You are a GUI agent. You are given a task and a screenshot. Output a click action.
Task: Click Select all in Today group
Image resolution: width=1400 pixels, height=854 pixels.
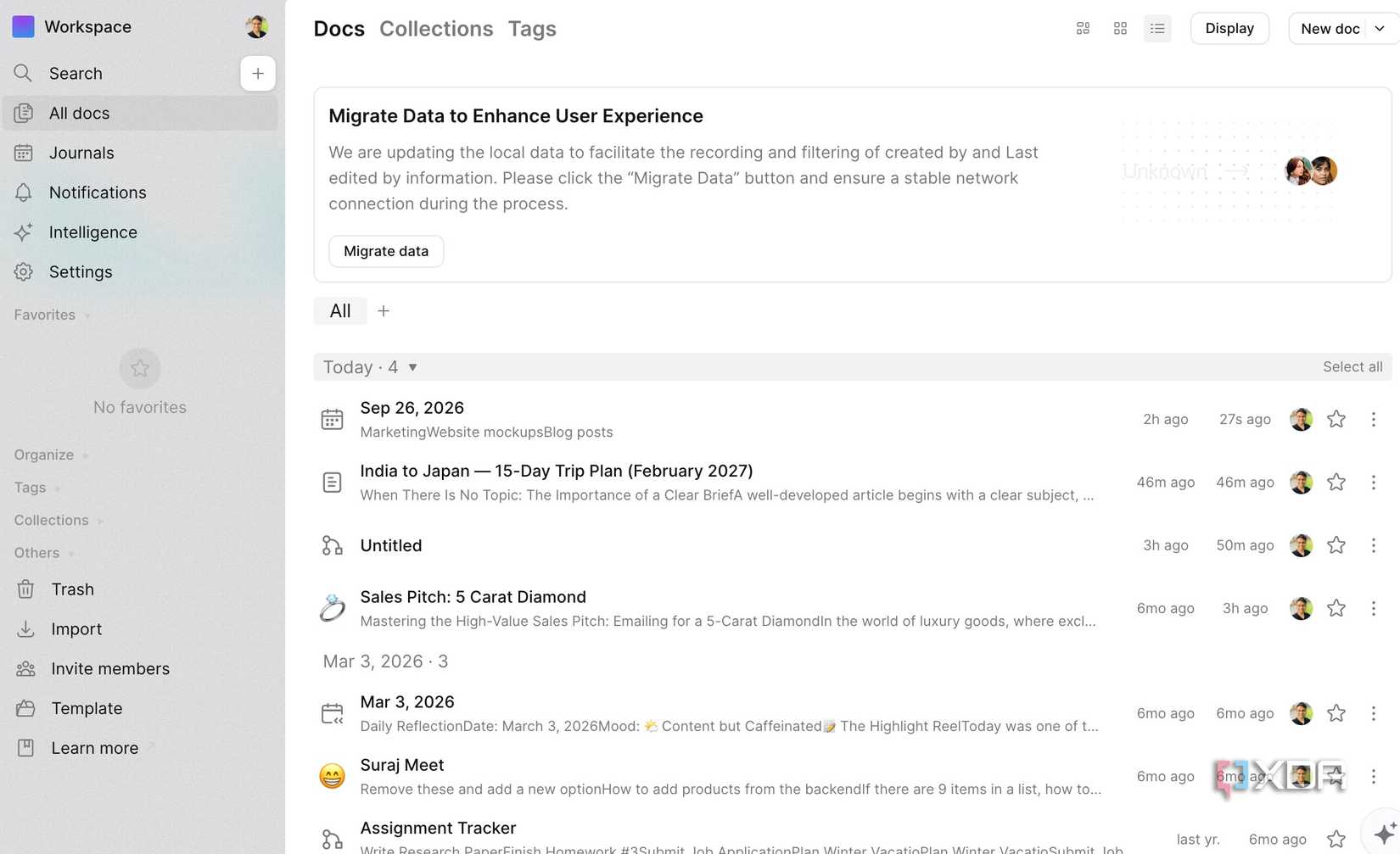tap(1352, 367)
